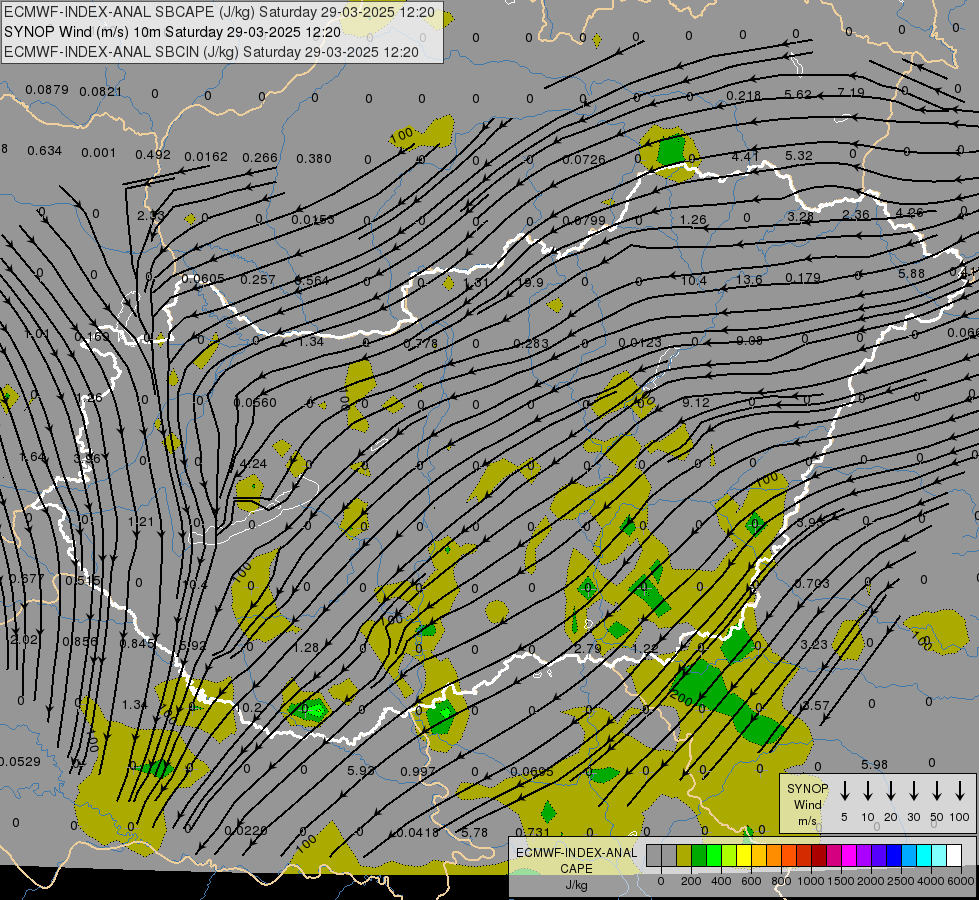Click the map value 0.0879
The height and width of the screenshot is (900, 979).
(x=47, y=90)
